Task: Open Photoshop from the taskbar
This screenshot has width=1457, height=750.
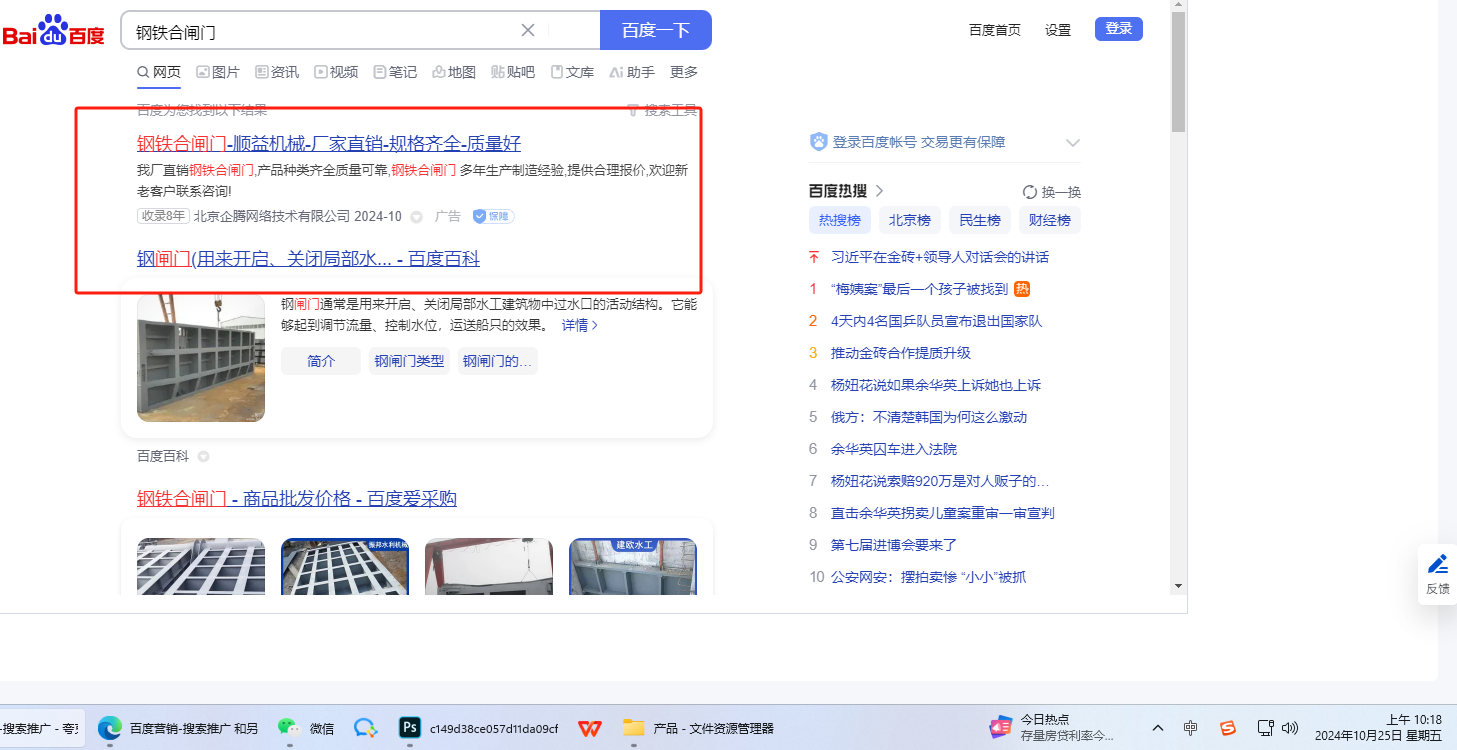Action: pyautogui.click(x=478, y=728)
